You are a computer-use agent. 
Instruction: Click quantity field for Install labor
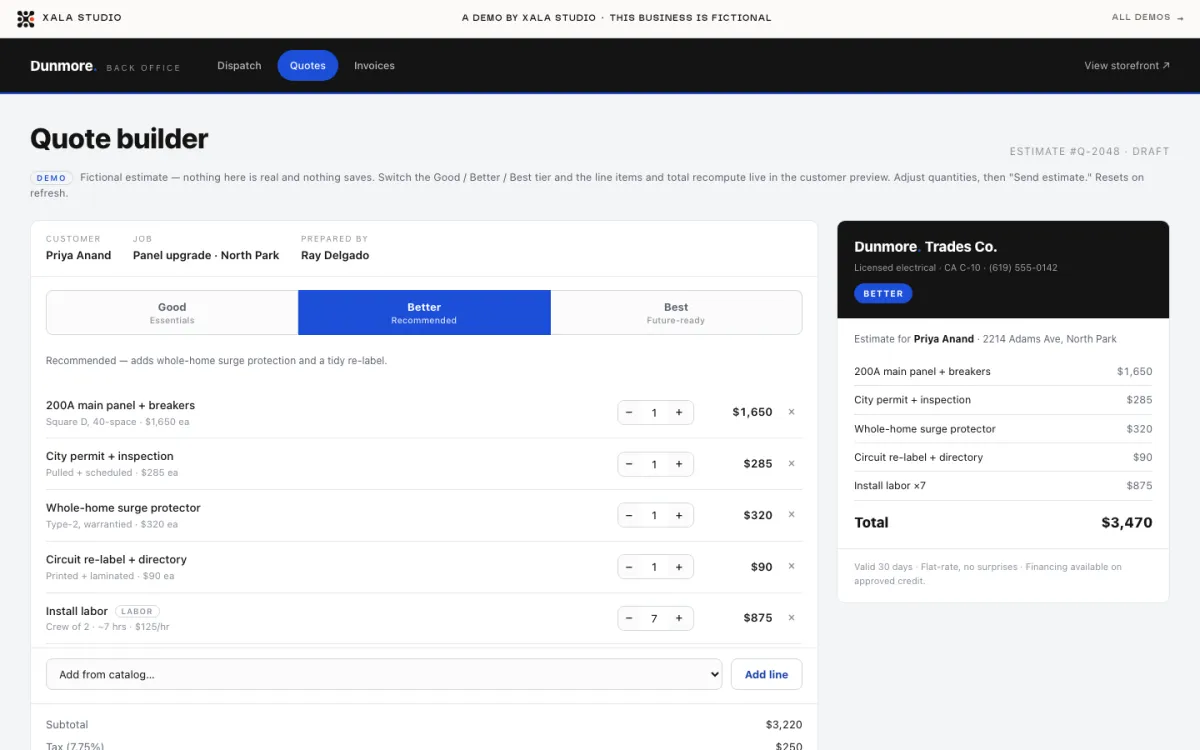coord(654,618)
